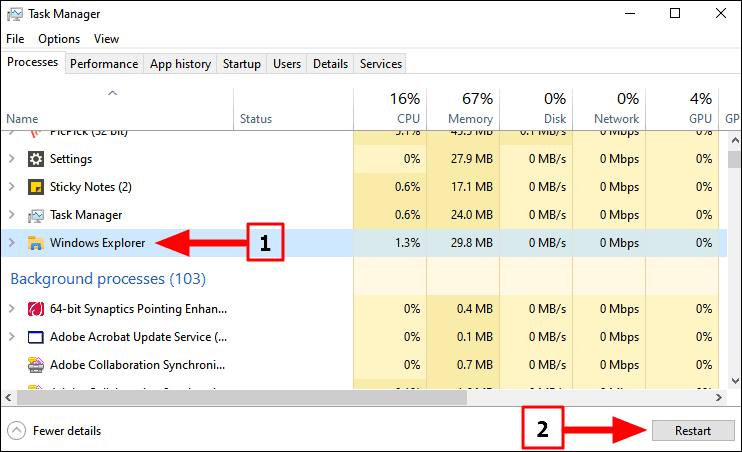Maximize the Task Manager window
742x452 pixels.
(675, 13)
